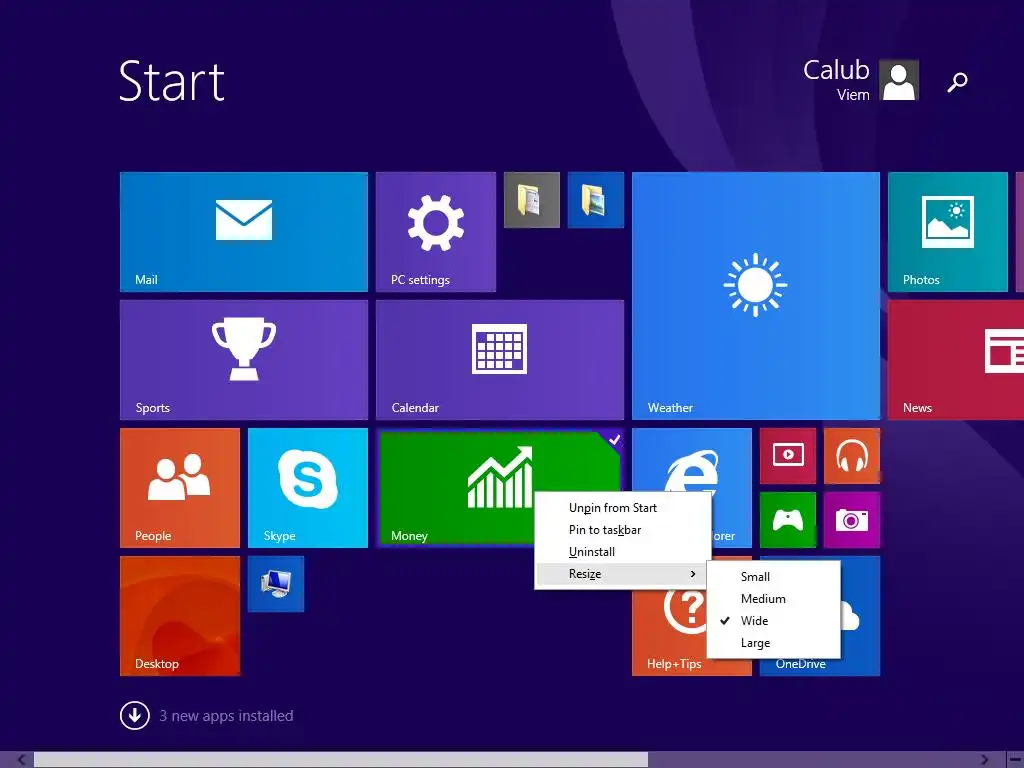This screenshot has width=1024, height=768.
Task: Open the Photos tile
Action: (948, 232)
